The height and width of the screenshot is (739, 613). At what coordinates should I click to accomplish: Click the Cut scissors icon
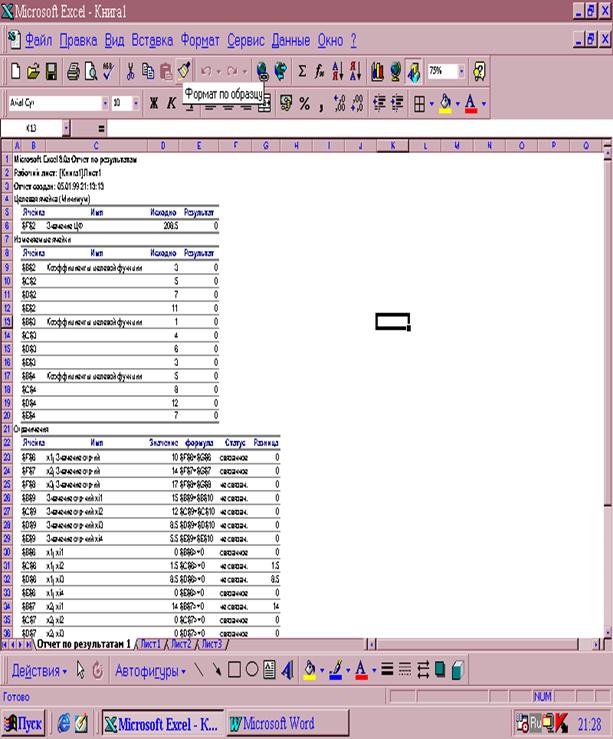[130, 72]
